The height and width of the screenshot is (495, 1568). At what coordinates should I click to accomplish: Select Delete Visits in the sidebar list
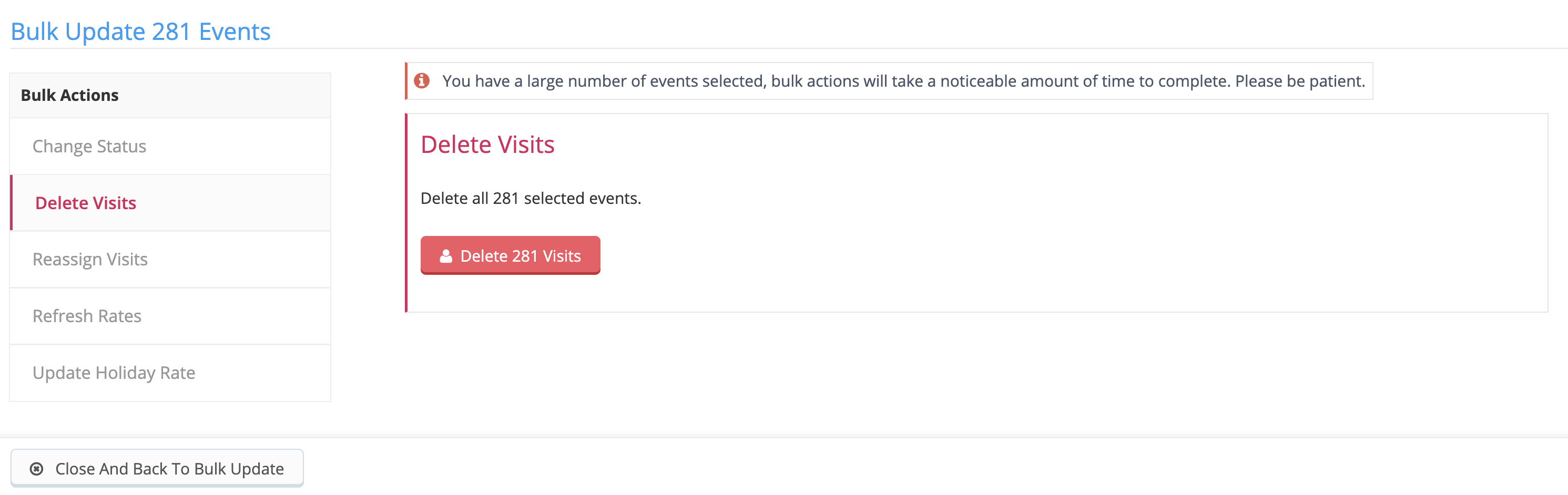(86, 203)
